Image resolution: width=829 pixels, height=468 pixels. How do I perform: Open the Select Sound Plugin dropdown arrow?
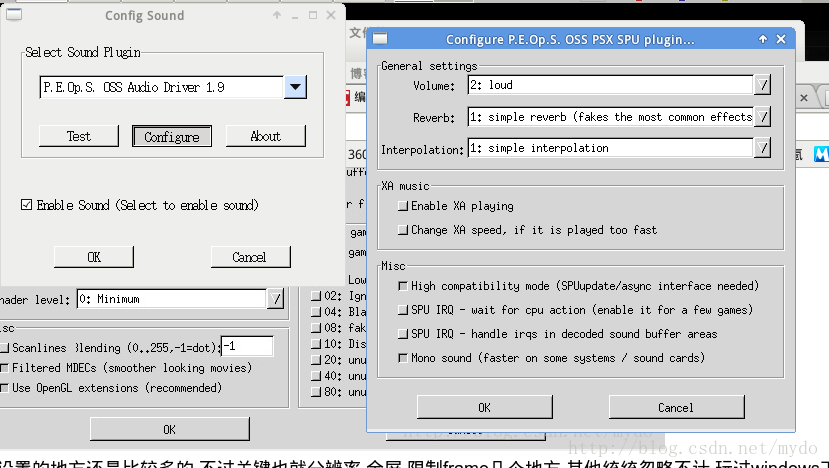[x=295, y=87]
